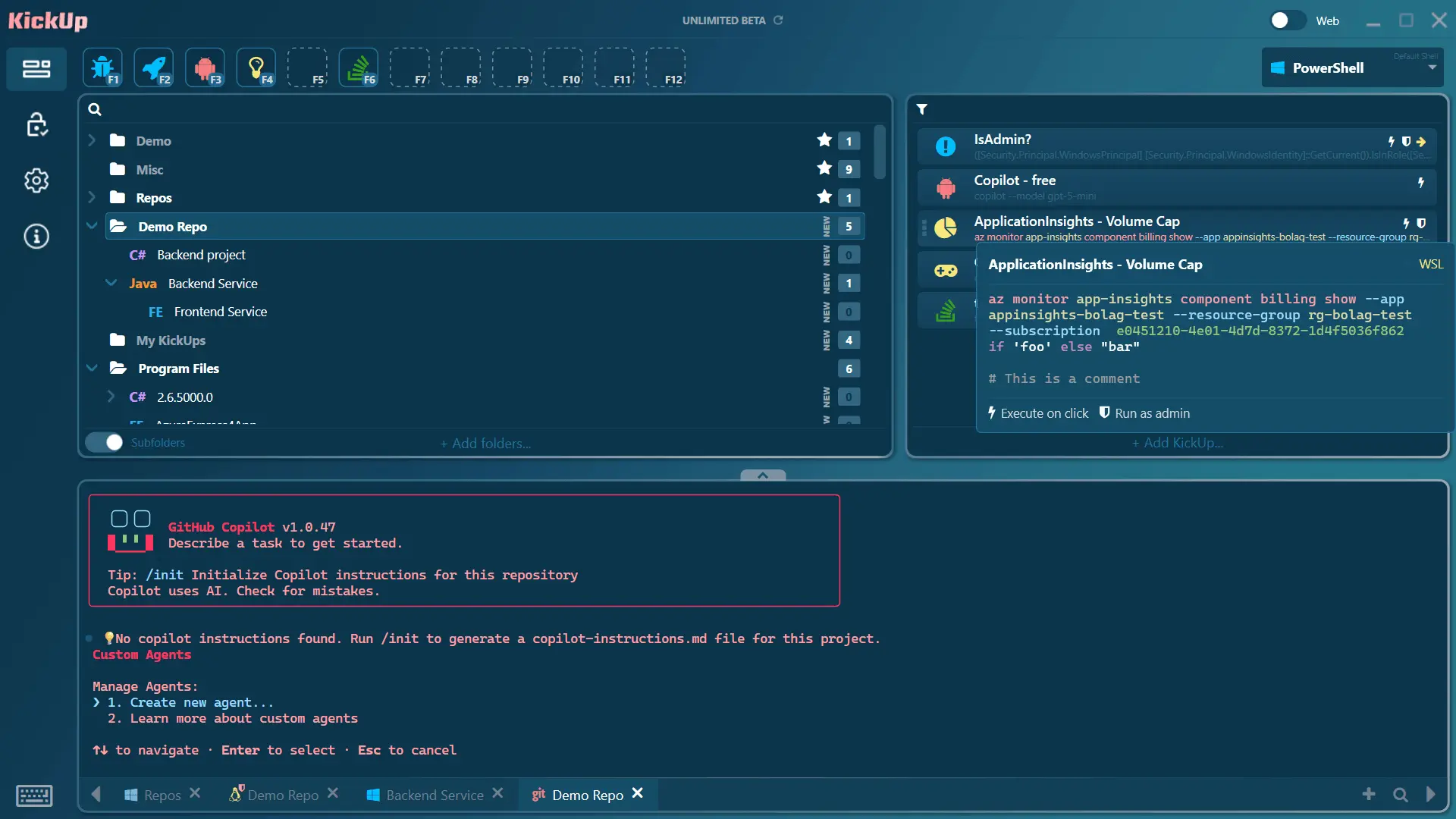The image size is (1456, 819).
Task: Click the folder search magnifier field
Action: tap(485, 109)
